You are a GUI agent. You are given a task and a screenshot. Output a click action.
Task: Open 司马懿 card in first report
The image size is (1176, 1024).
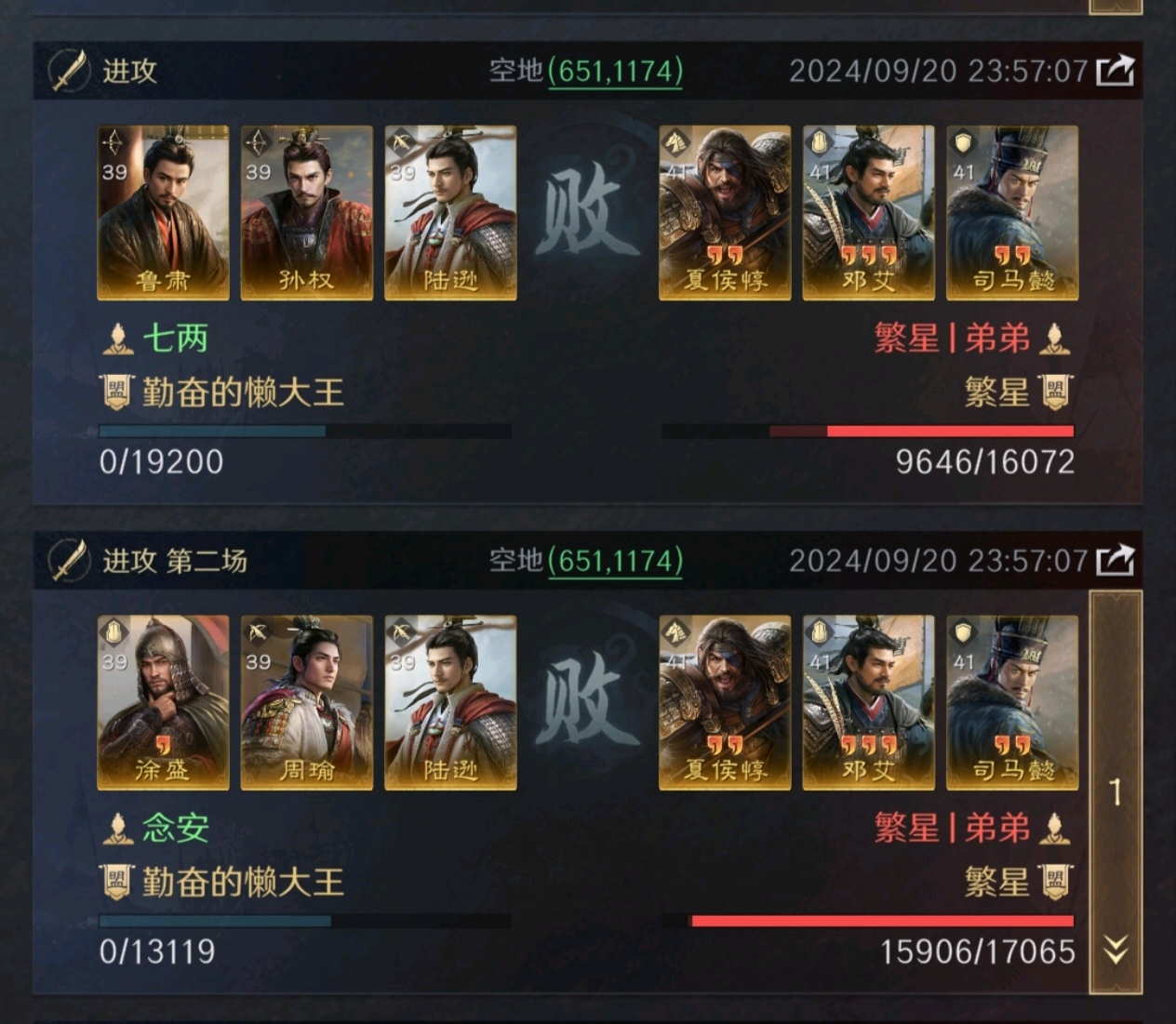[1012, 213]
